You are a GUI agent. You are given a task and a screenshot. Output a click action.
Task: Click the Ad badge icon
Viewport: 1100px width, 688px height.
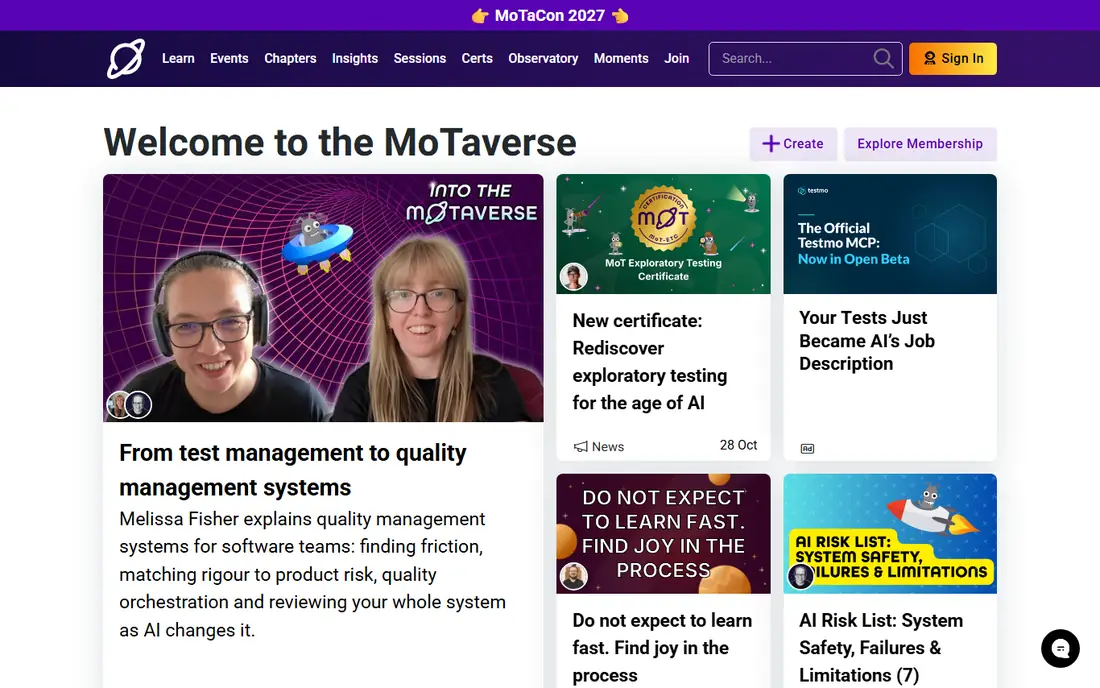[x=807, y=449]
